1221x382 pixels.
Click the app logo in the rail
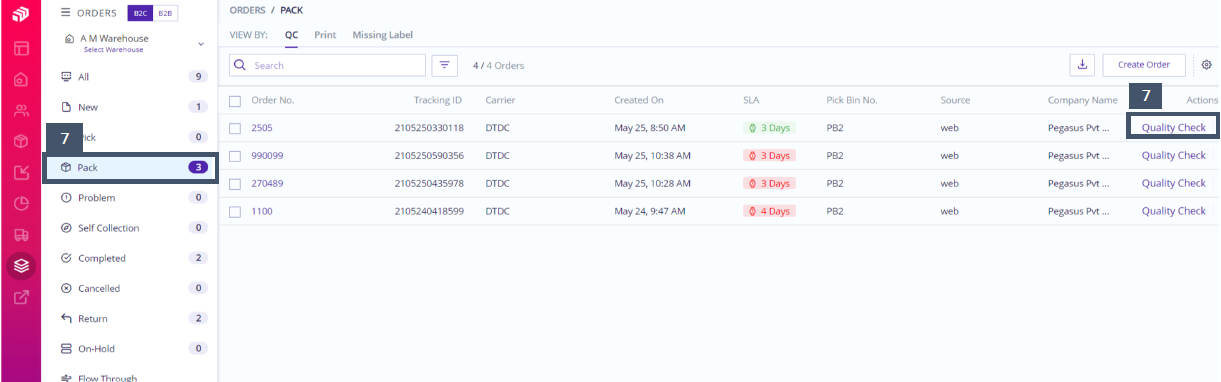20,15
